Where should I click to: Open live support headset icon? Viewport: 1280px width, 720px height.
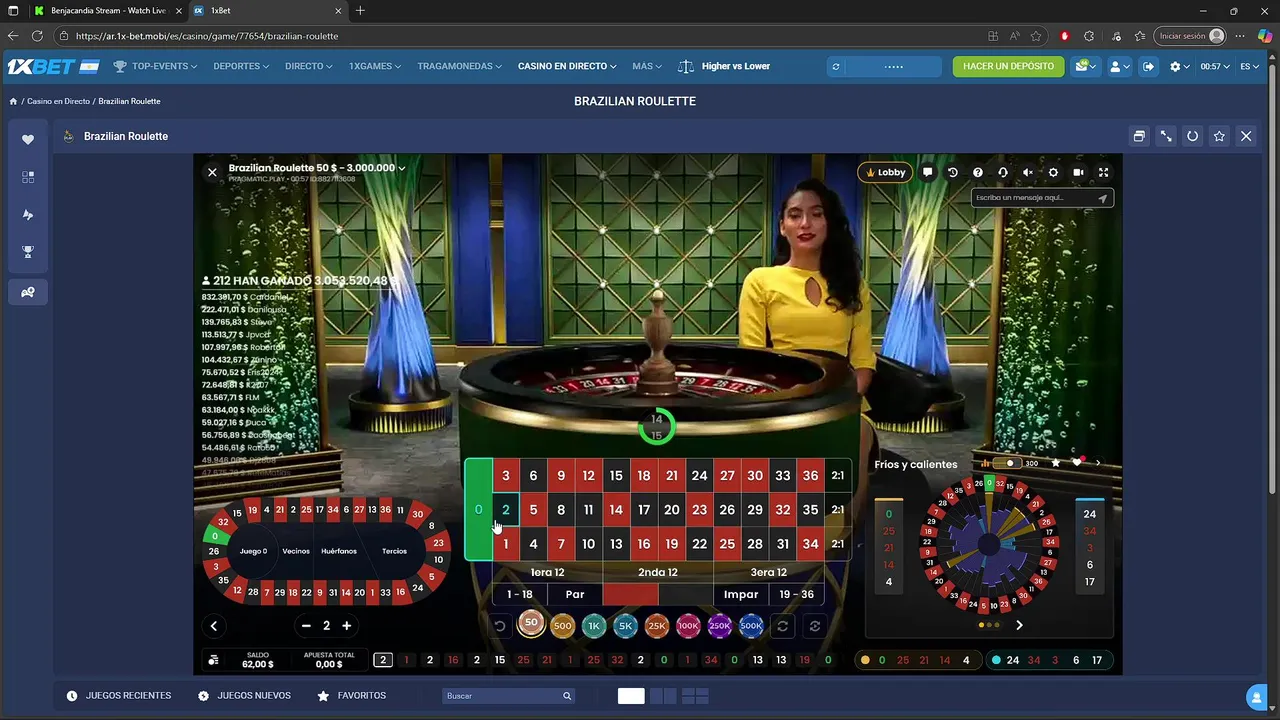coord(1003,172)
